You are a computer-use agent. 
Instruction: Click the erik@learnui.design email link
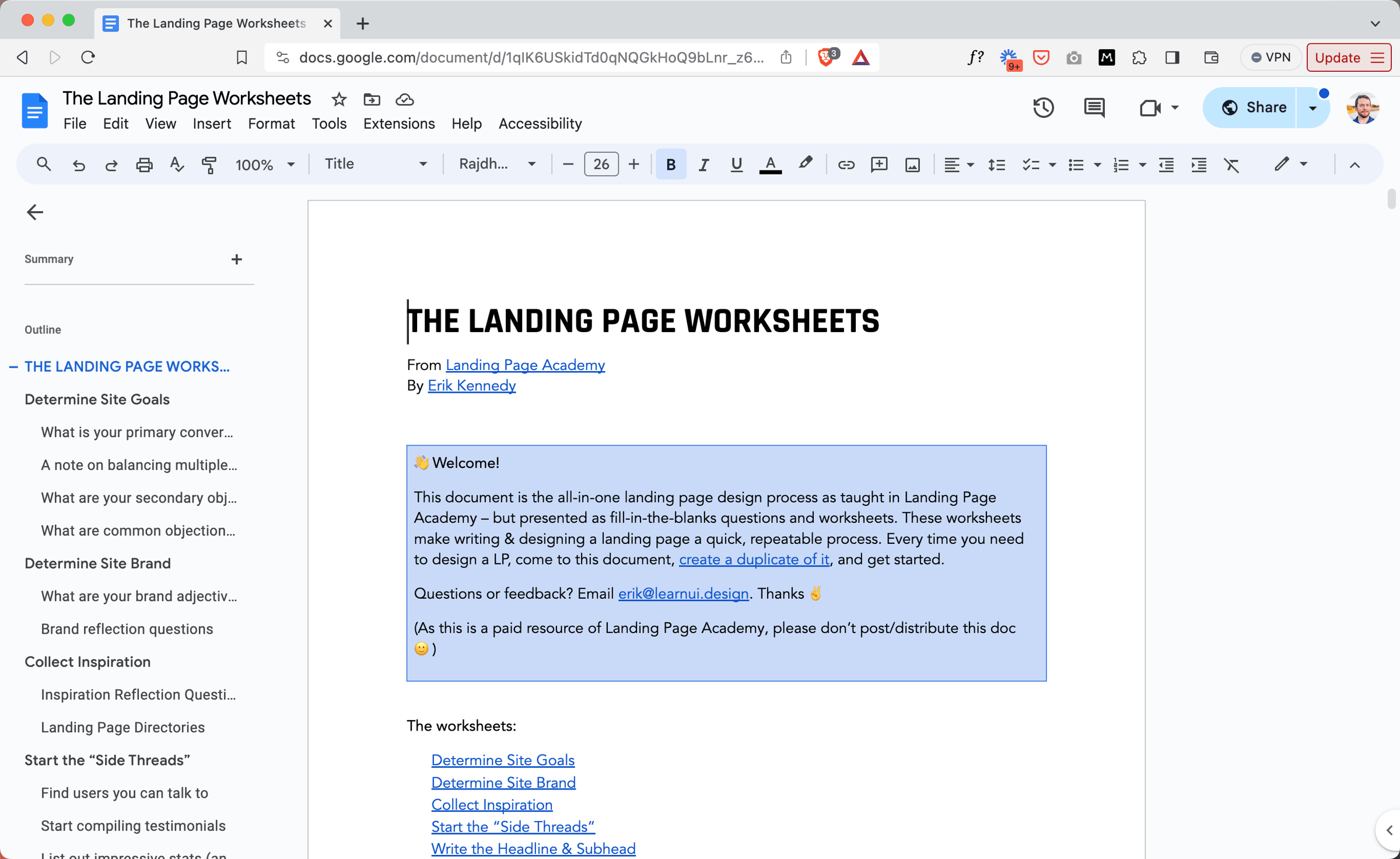683,593
